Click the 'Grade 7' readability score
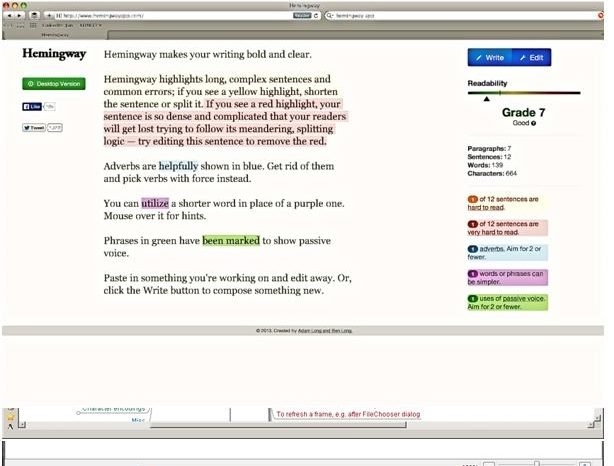This screenshot has width=614, height=466. click(x=524, y=113)
